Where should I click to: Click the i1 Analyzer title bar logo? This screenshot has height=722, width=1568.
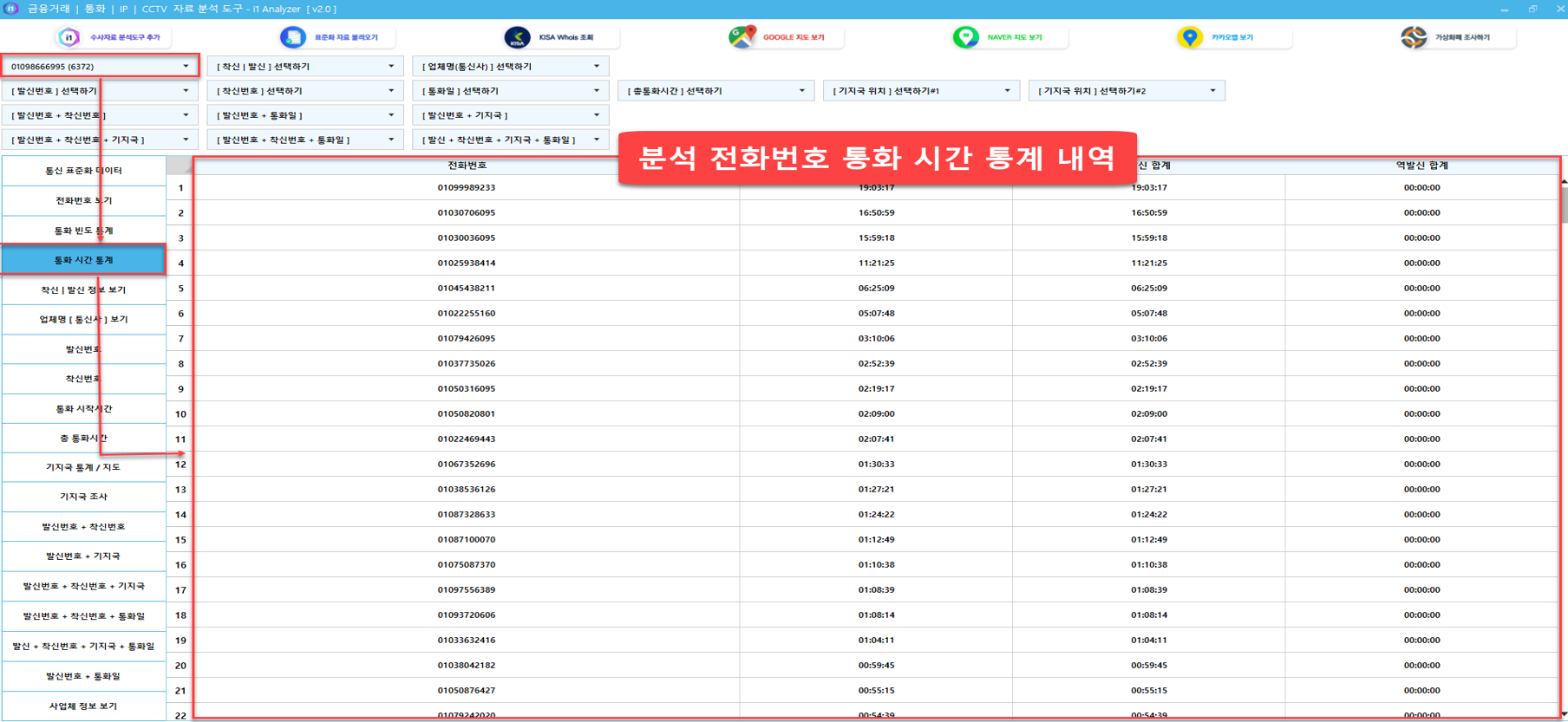pos(11,9)
